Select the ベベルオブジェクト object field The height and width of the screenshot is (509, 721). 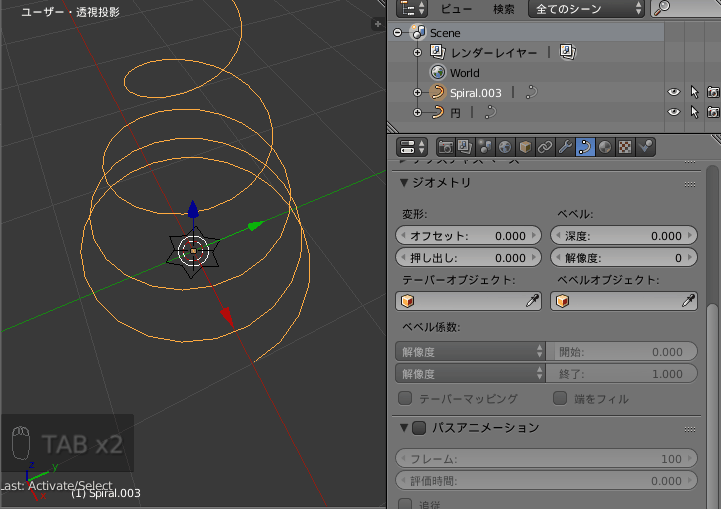click(624, 301)
